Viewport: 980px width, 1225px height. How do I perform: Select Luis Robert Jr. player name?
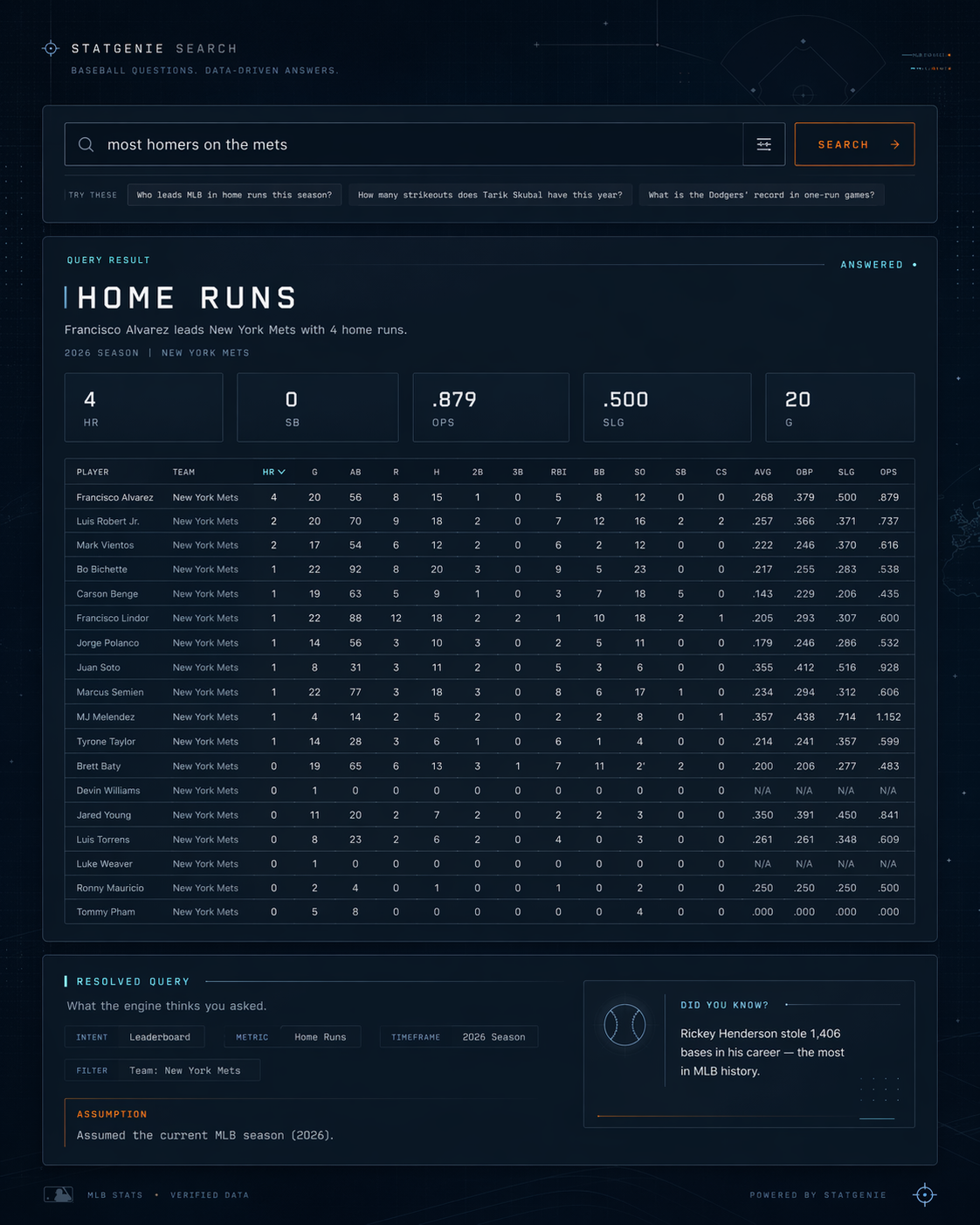tap(107, 521)
